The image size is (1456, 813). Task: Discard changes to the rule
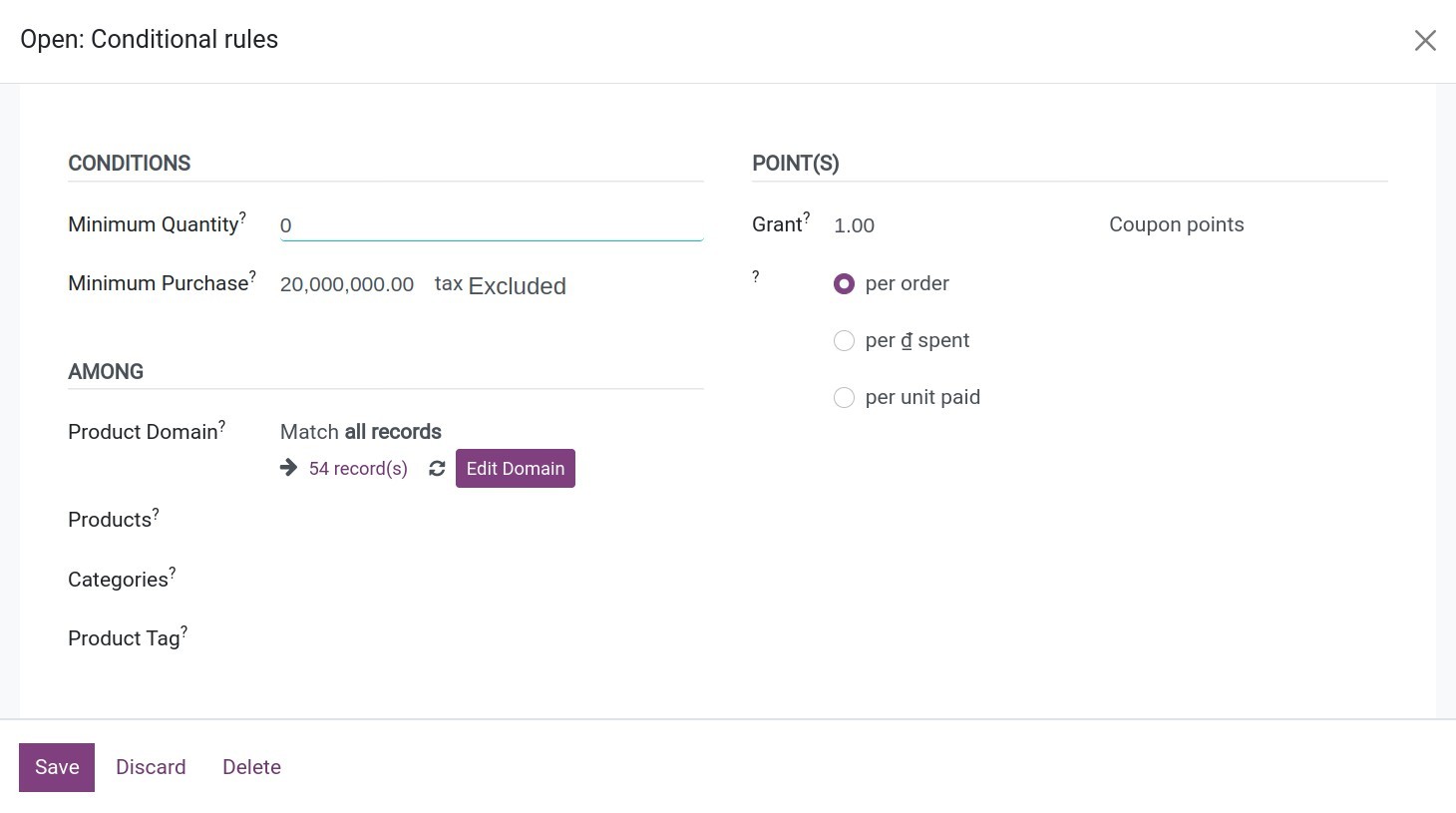[x=151, y=767]
